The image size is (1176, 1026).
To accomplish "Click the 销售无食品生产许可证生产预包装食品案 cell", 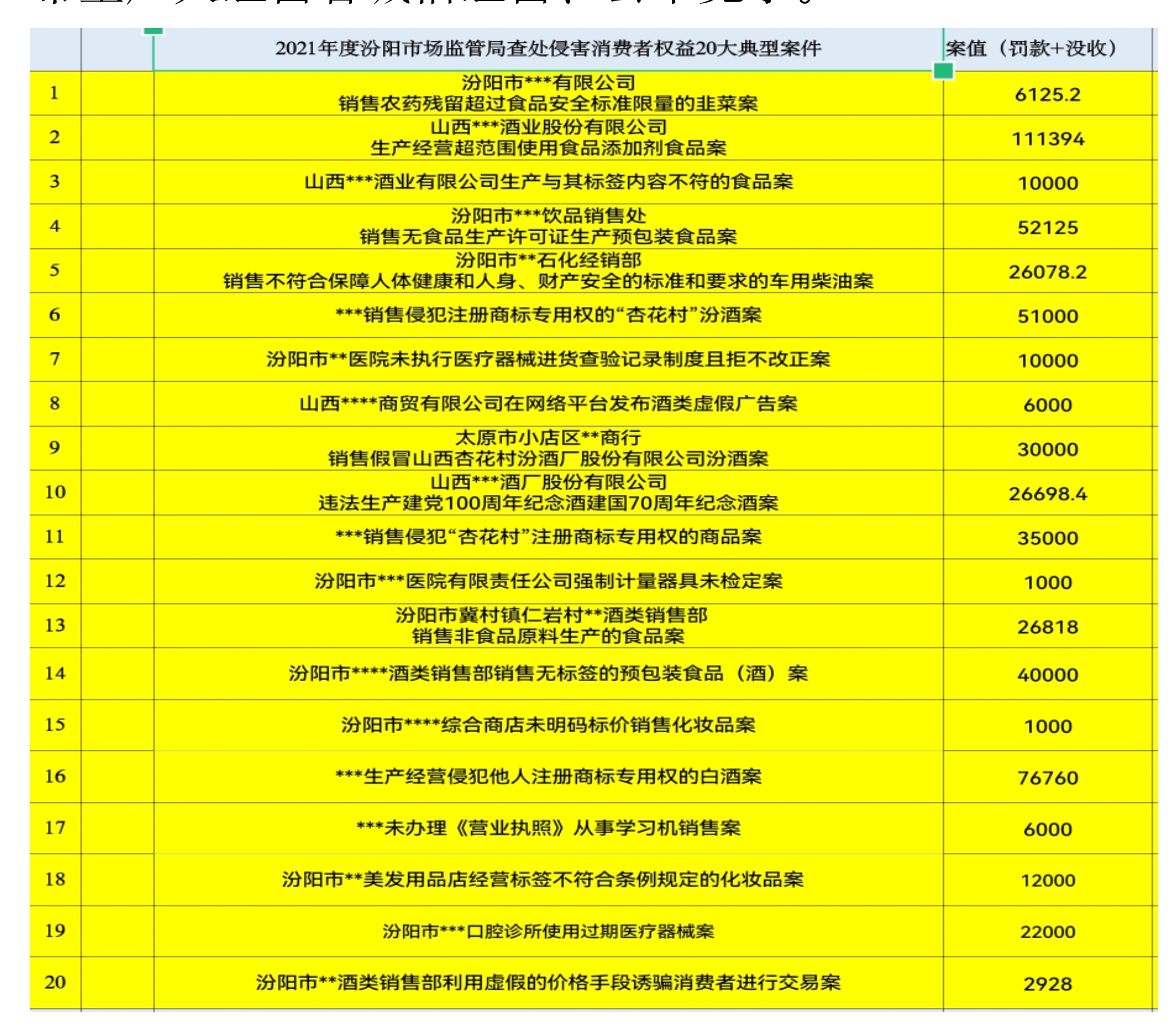I will coord(548,227).
